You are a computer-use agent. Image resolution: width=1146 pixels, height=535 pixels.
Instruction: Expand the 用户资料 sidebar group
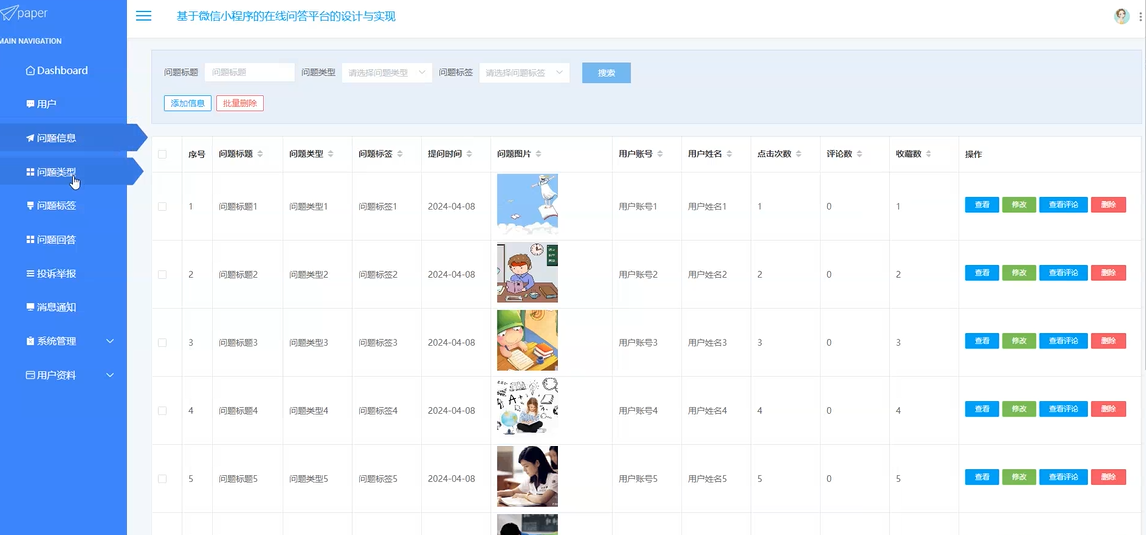[70, 375]
